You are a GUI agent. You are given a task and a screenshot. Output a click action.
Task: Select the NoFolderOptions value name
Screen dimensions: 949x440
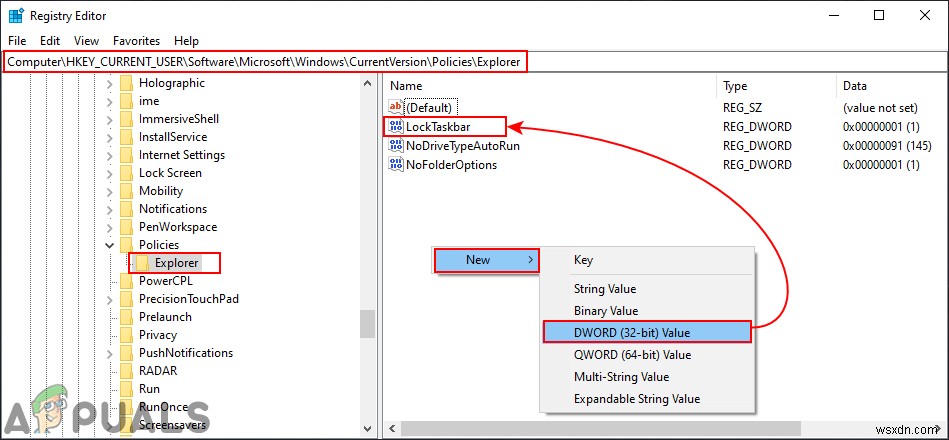click(452, 165)
